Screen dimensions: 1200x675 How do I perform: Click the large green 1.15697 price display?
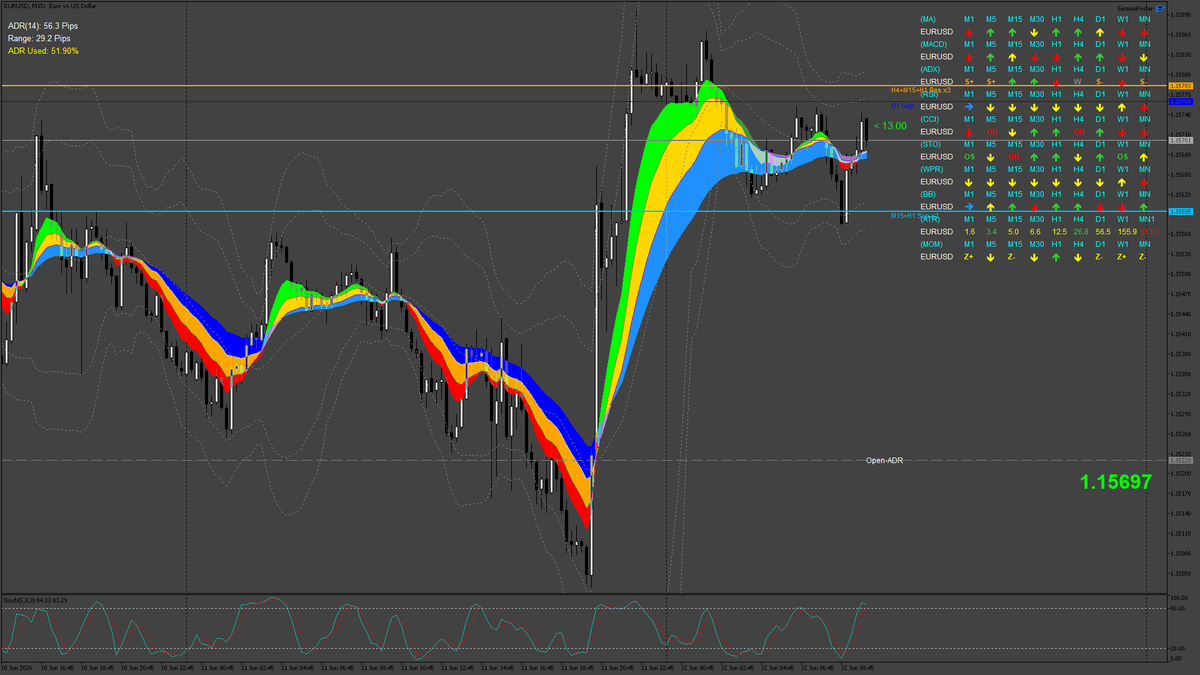[1115, 482]
